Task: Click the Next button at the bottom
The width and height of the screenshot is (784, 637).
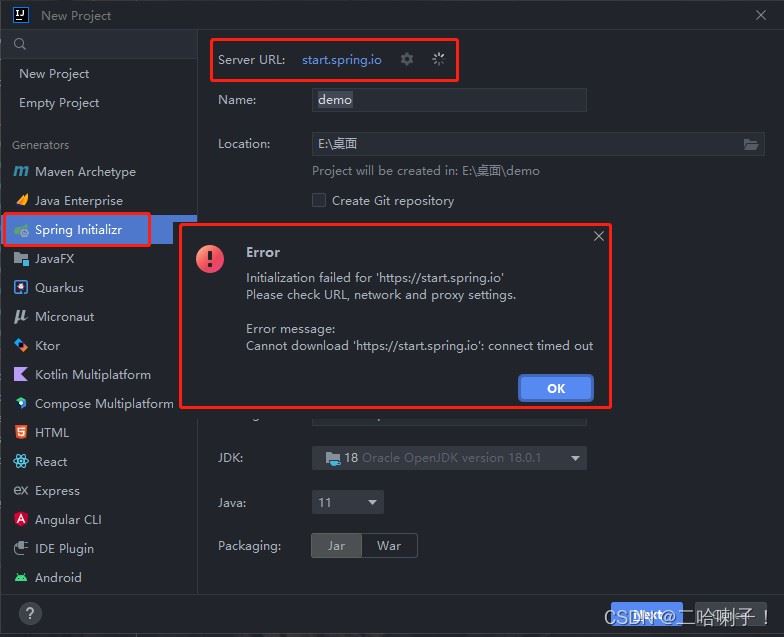Action: (x=646, y=614)
